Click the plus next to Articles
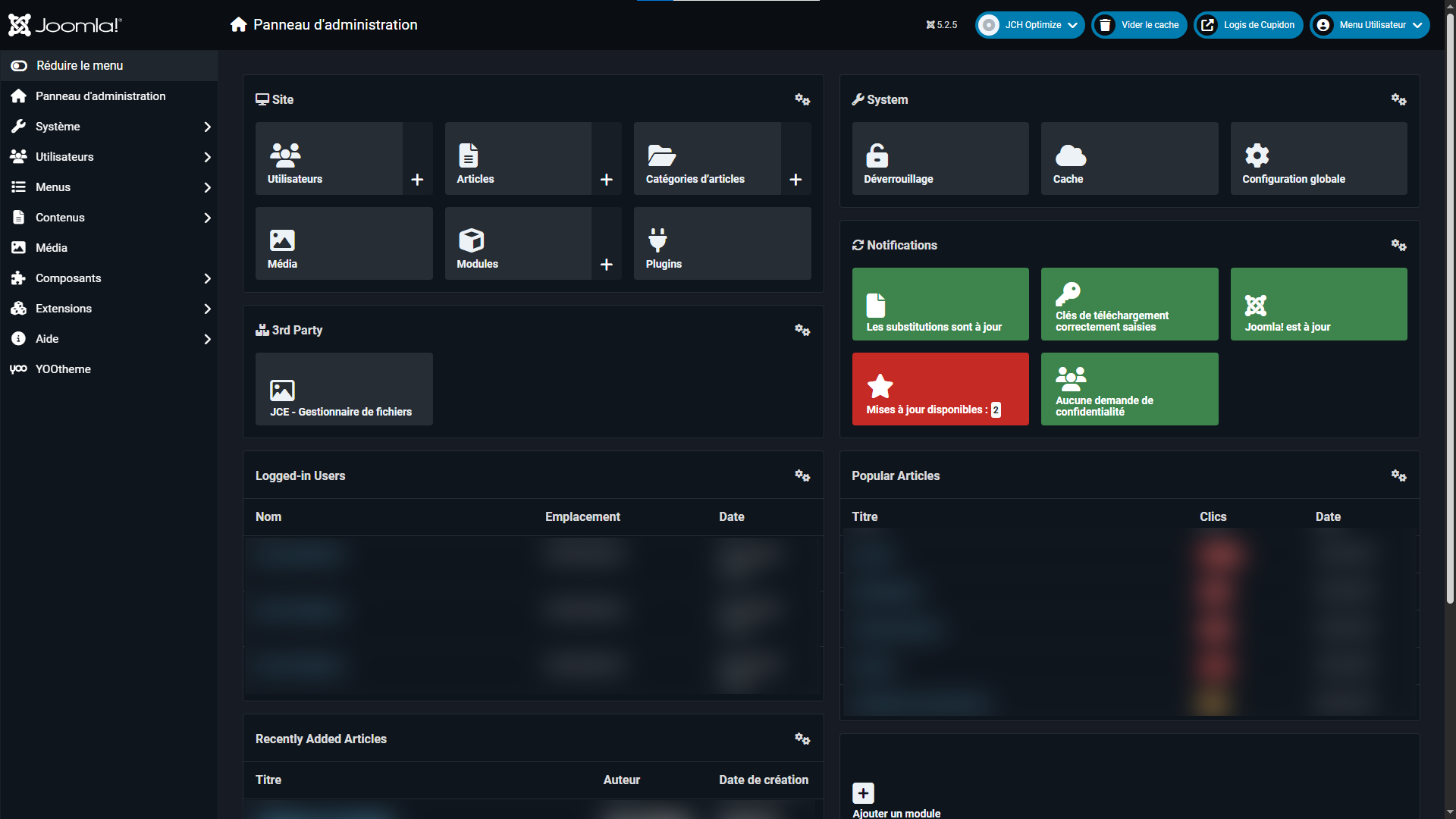The width and height of the screenshot is (1456, 819). [606, 180]
